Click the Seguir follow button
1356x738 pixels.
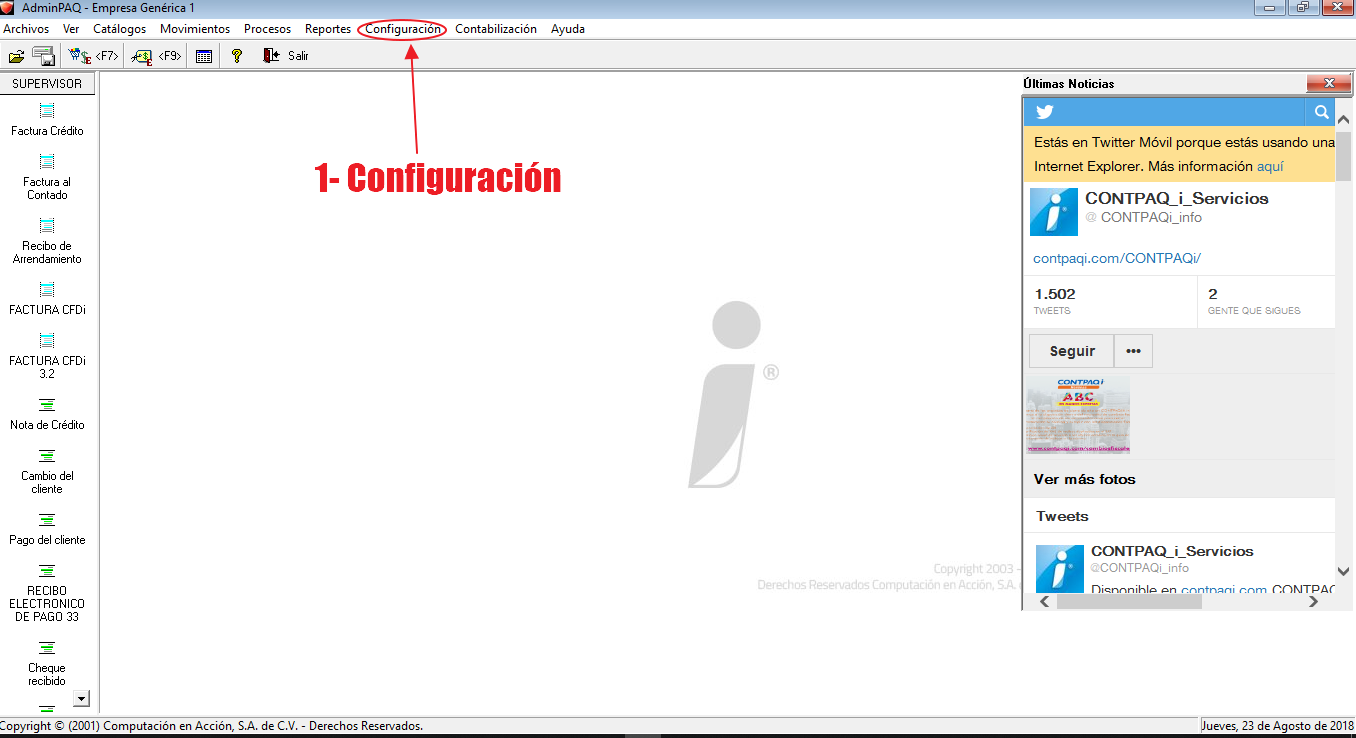[1072, 351]
